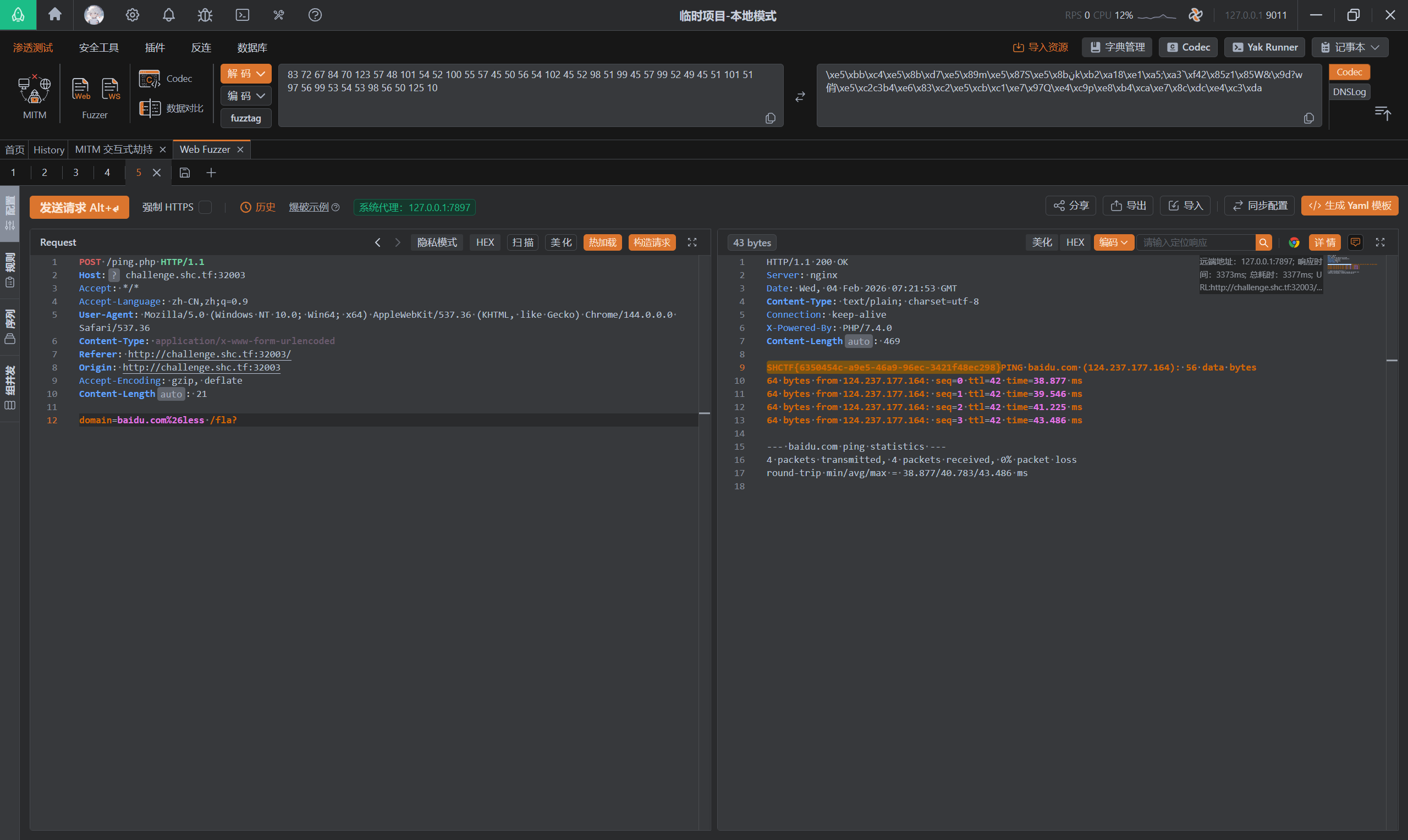
Task: Open the help question mark icon
Action: 315,15
